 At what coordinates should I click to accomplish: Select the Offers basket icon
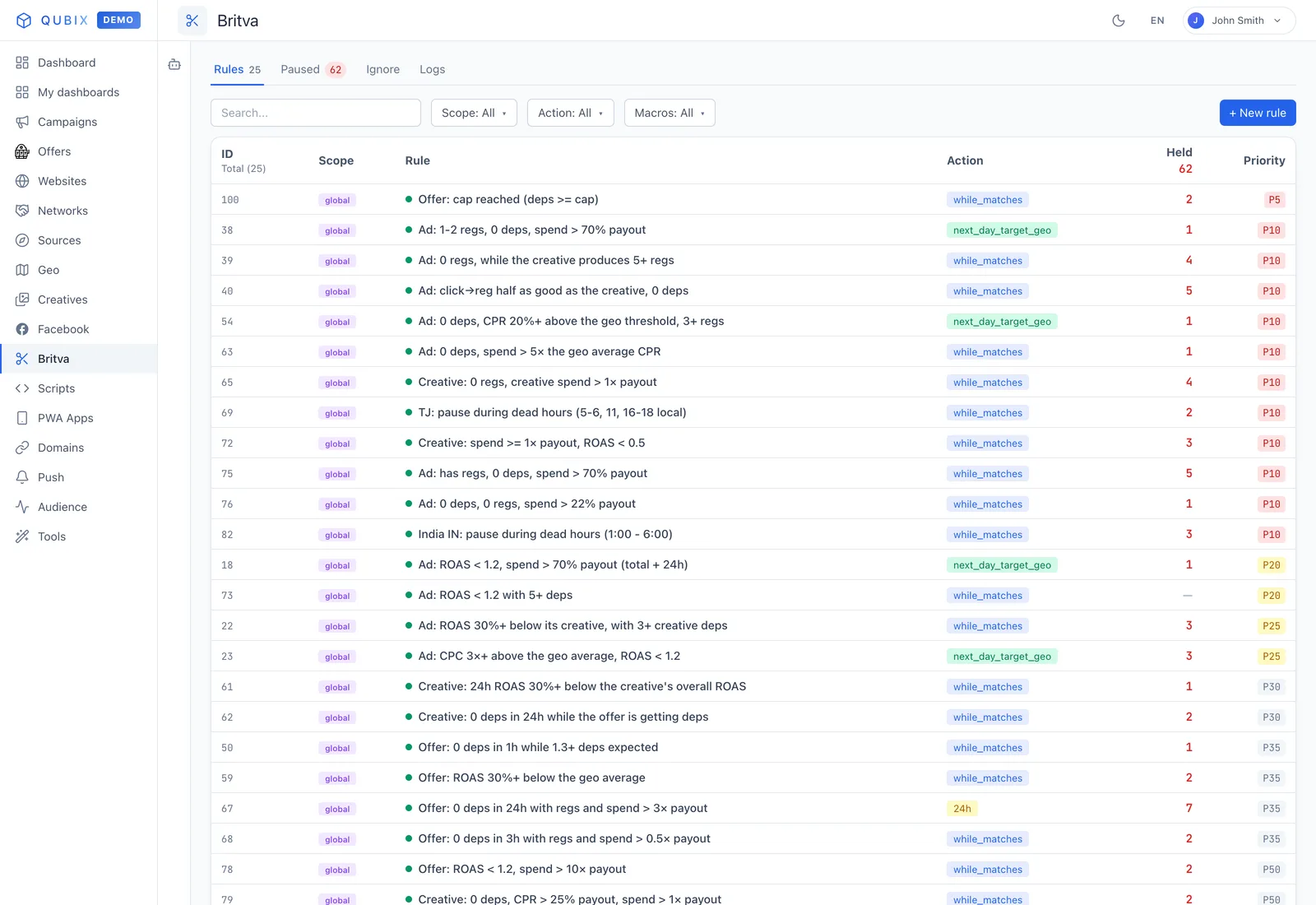point(22,151)
